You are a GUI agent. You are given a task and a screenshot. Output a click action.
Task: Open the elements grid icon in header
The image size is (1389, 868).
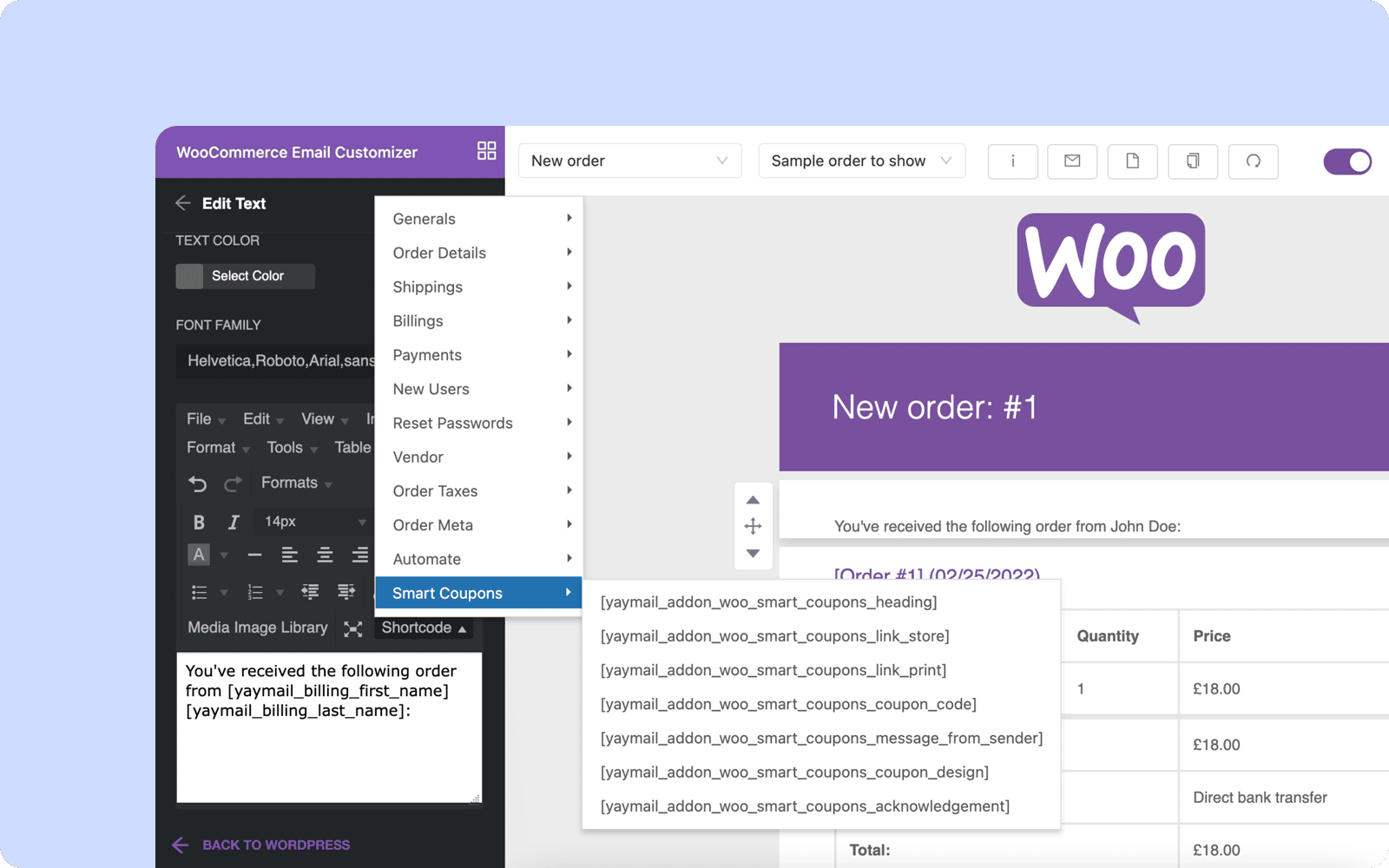(486, 151)
